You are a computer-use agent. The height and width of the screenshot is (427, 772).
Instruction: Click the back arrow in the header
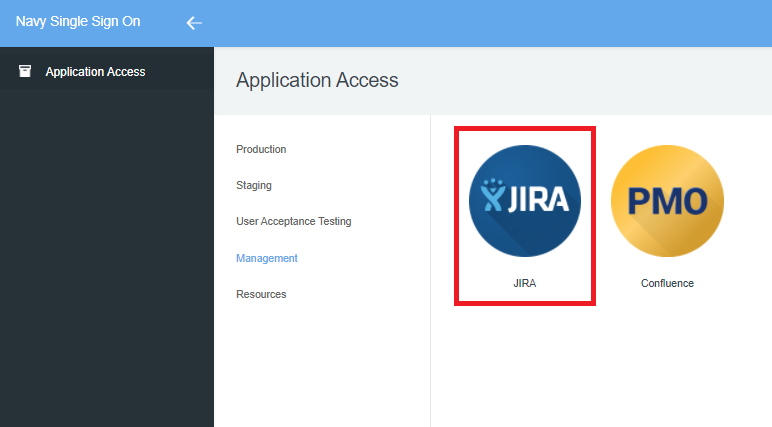[194, 23]
